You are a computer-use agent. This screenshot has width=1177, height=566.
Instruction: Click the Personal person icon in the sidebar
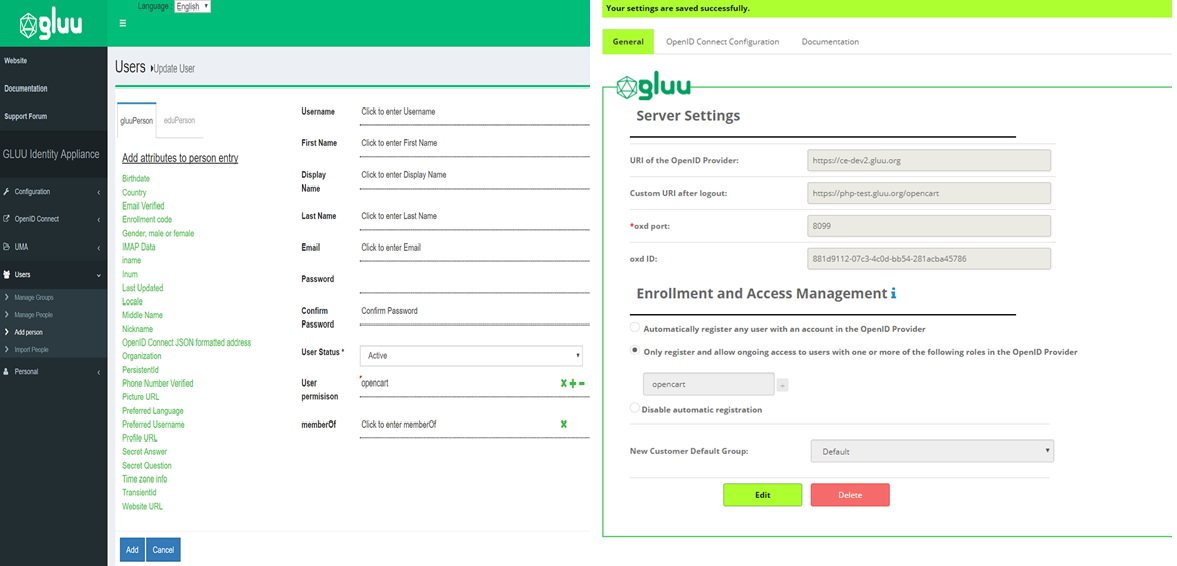coord(7,372)
